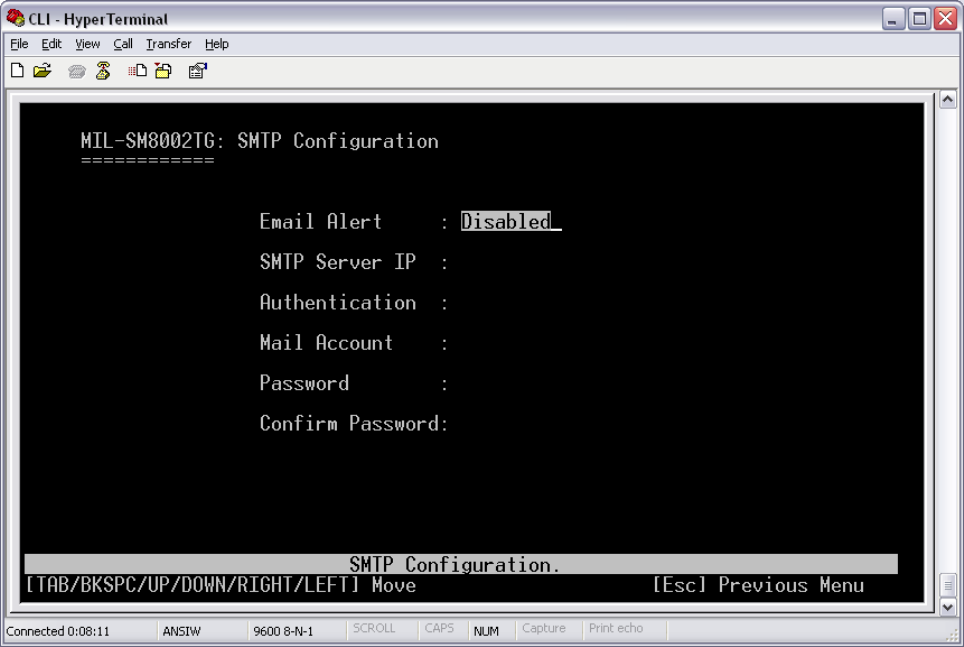Open the Transfer menu

pos(168,44)
